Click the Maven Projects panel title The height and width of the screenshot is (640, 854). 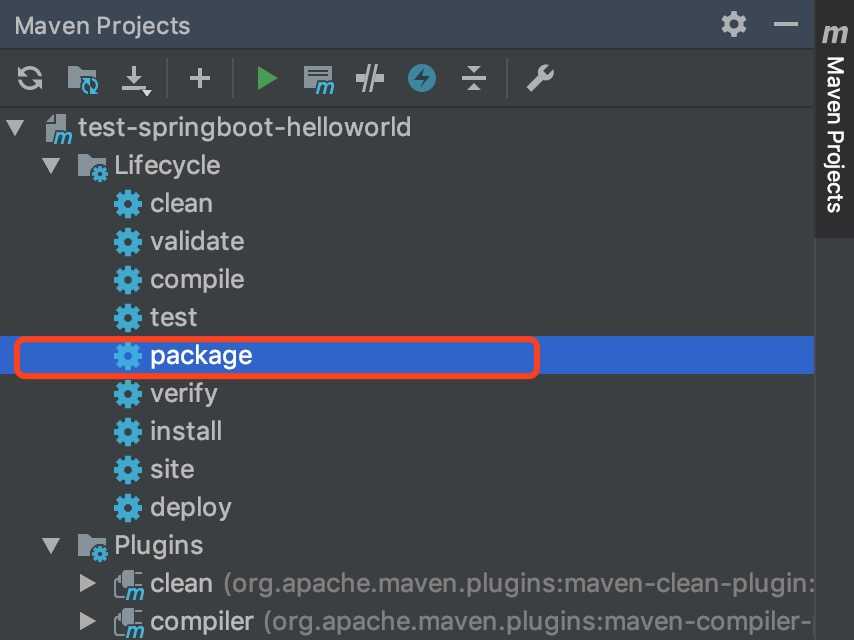click(102, 26)
